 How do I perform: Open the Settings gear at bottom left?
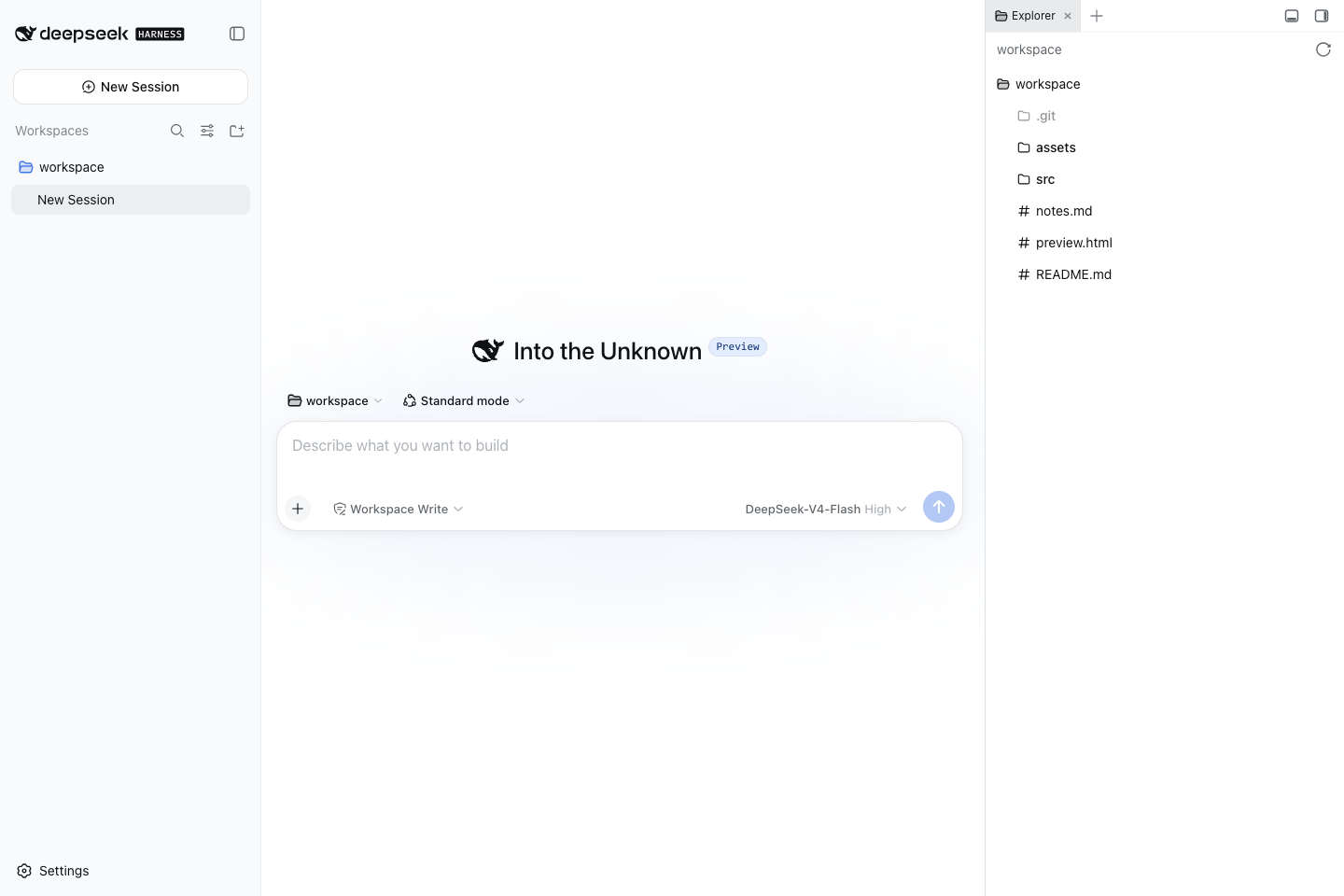click(x=24, y=871)
